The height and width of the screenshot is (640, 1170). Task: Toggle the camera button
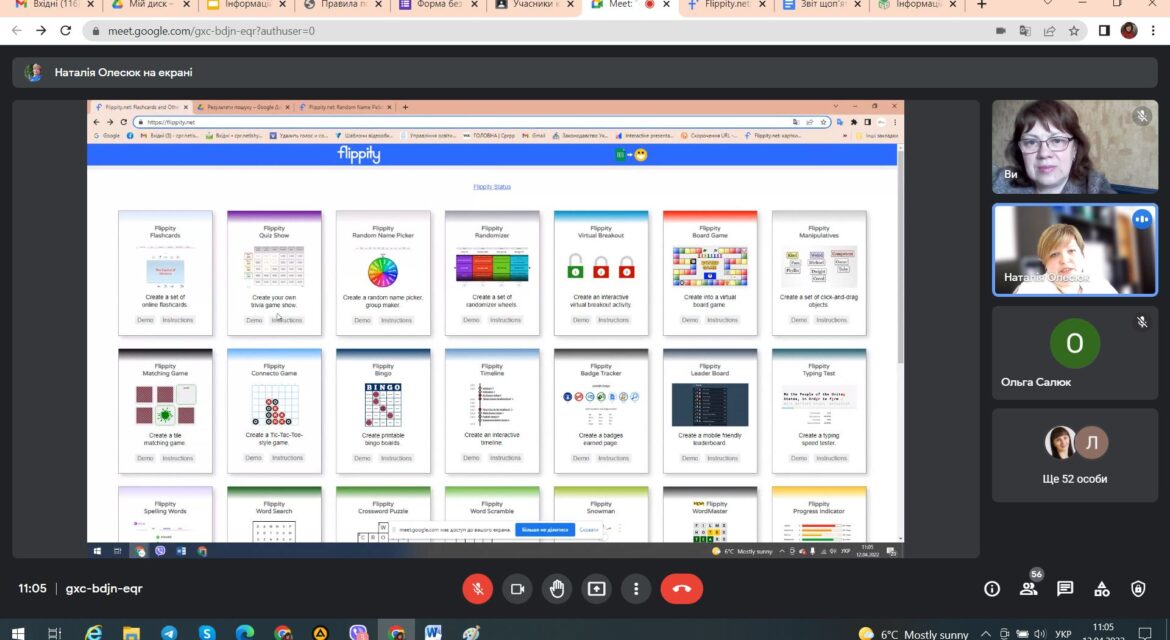tap(517, 589)
